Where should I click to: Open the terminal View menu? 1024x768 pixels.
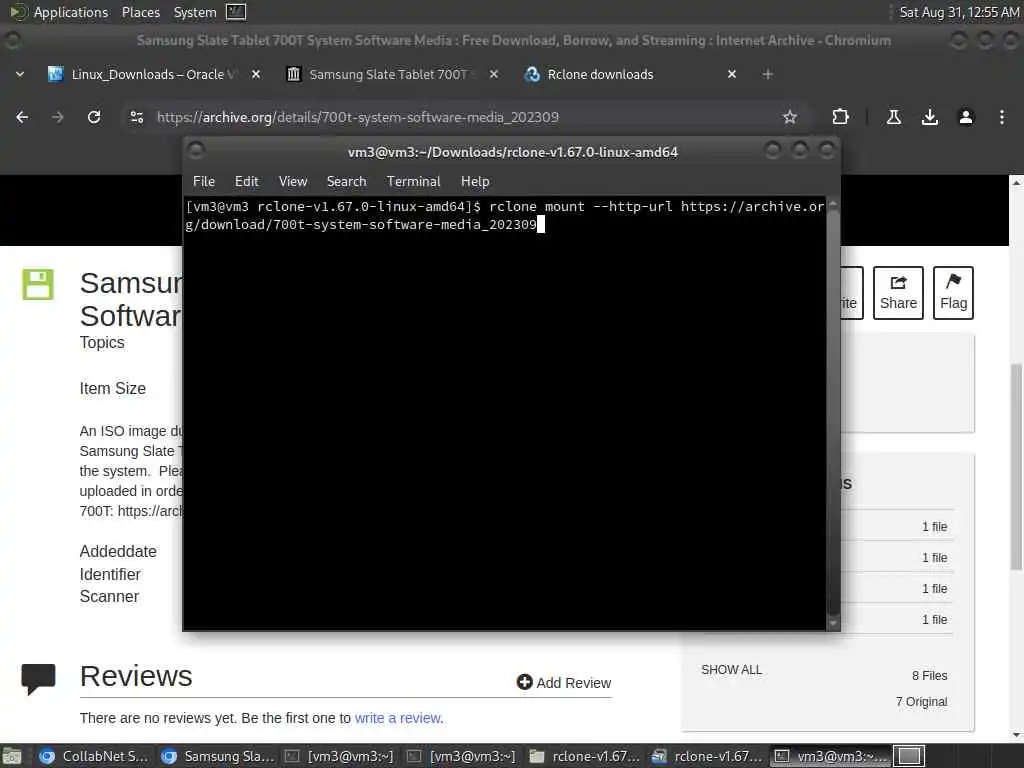(x=293, y=182)
